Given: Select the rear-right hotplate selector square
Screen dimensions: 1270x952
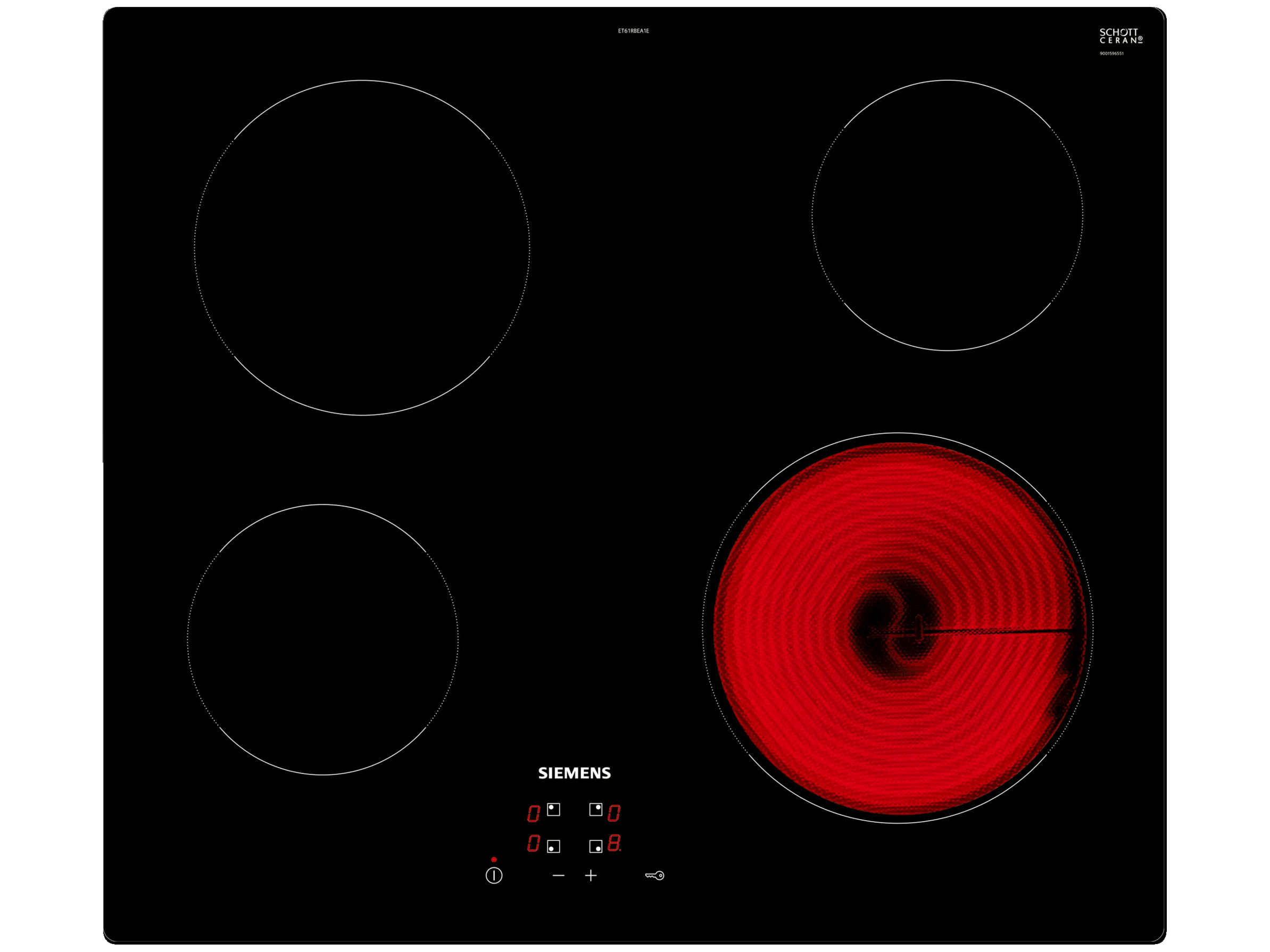Looking at the screenshot, I should pyautogui.click(x=595, y=809).
